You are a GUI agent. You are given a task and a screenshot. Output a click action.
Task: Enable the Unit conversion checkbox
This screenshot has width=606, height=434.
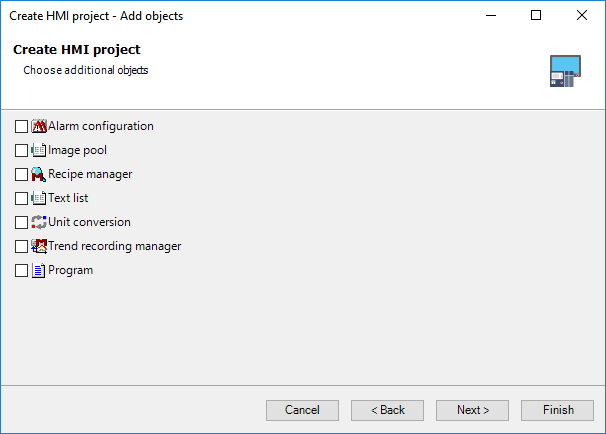21,222
